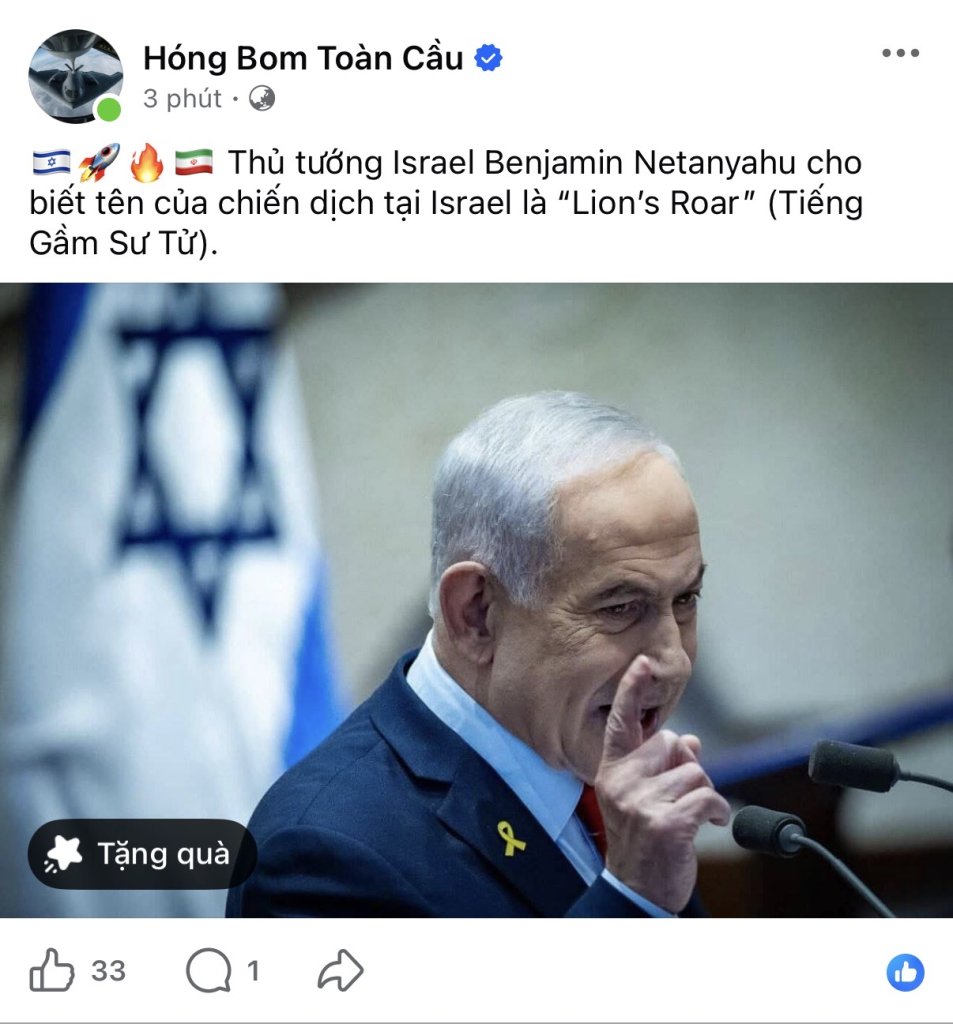
Task: Open the Hóng Bom Toàn Cầu page name
Action: pos(303,58)
